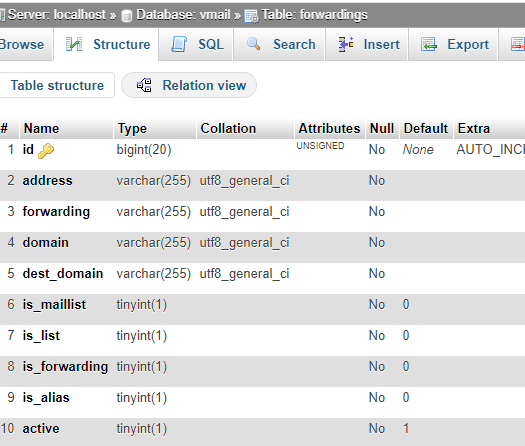Click the Relation view icon
This screenshot has height=446, width=525.
[144, 85]
